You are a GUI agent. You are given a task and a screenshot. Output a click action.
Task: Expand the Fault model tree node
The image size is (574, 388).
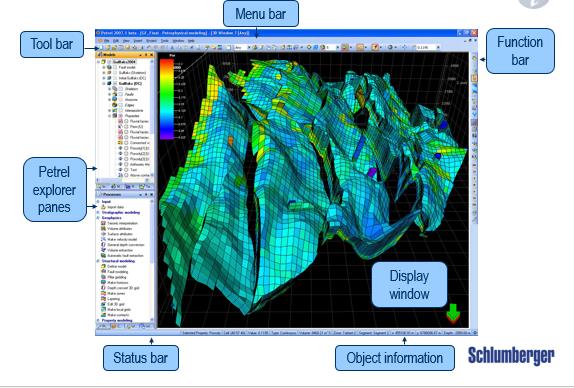(x=104, y=67)
